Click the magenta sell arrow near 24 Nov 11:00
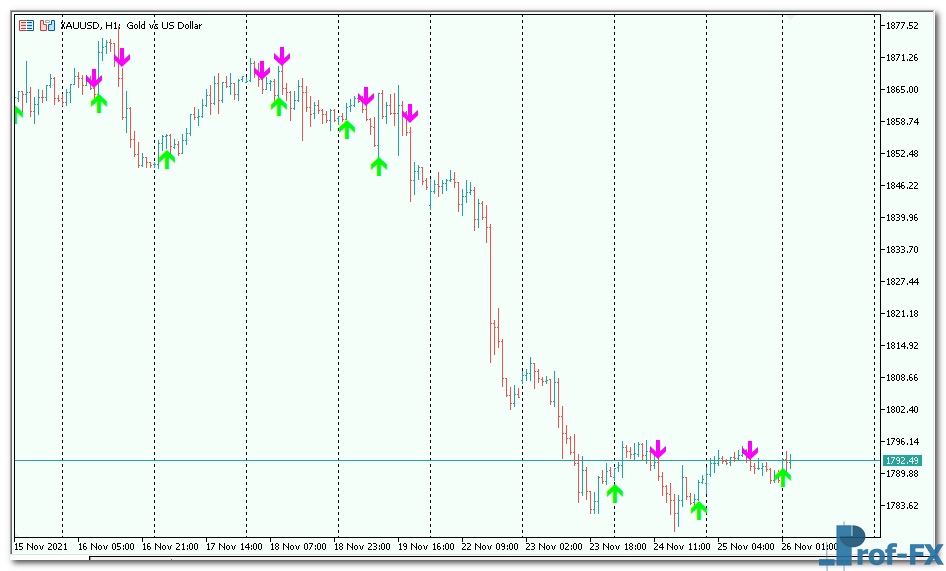Screen dimensions: 946x571 click(x=657, y=450)
